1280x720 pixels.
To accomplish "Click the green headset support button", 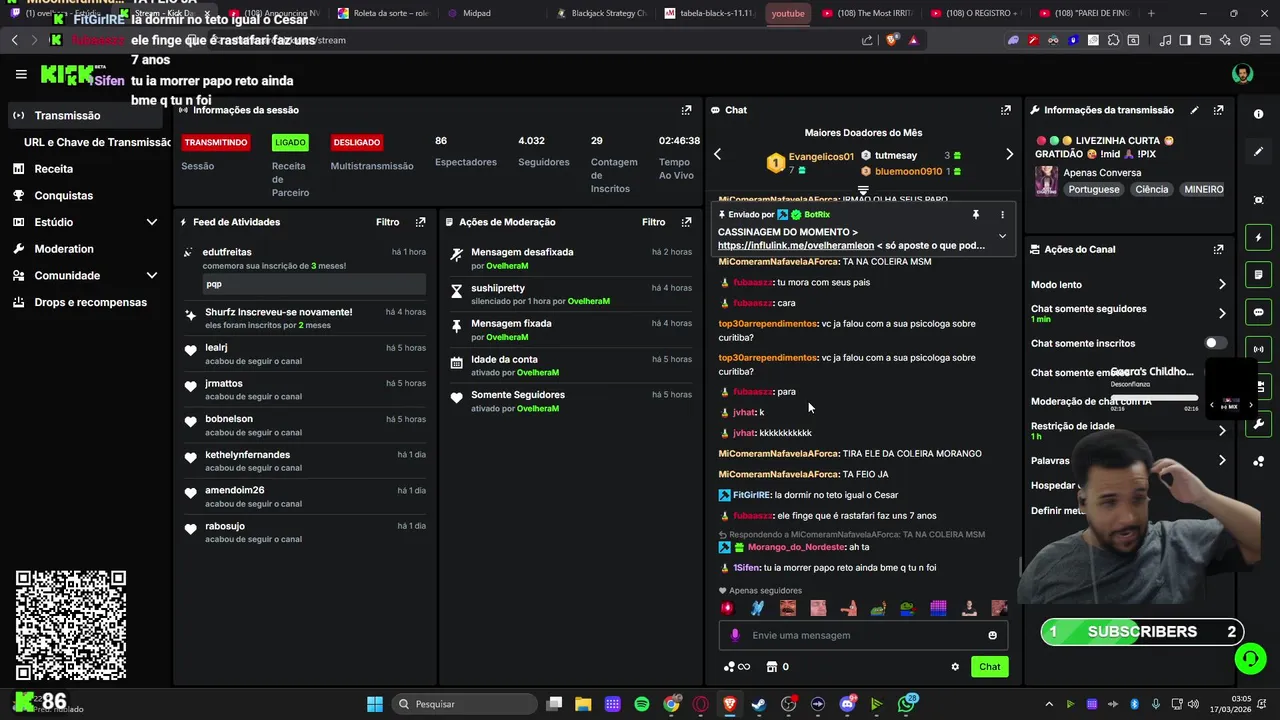I will (x=1249, y=659).
